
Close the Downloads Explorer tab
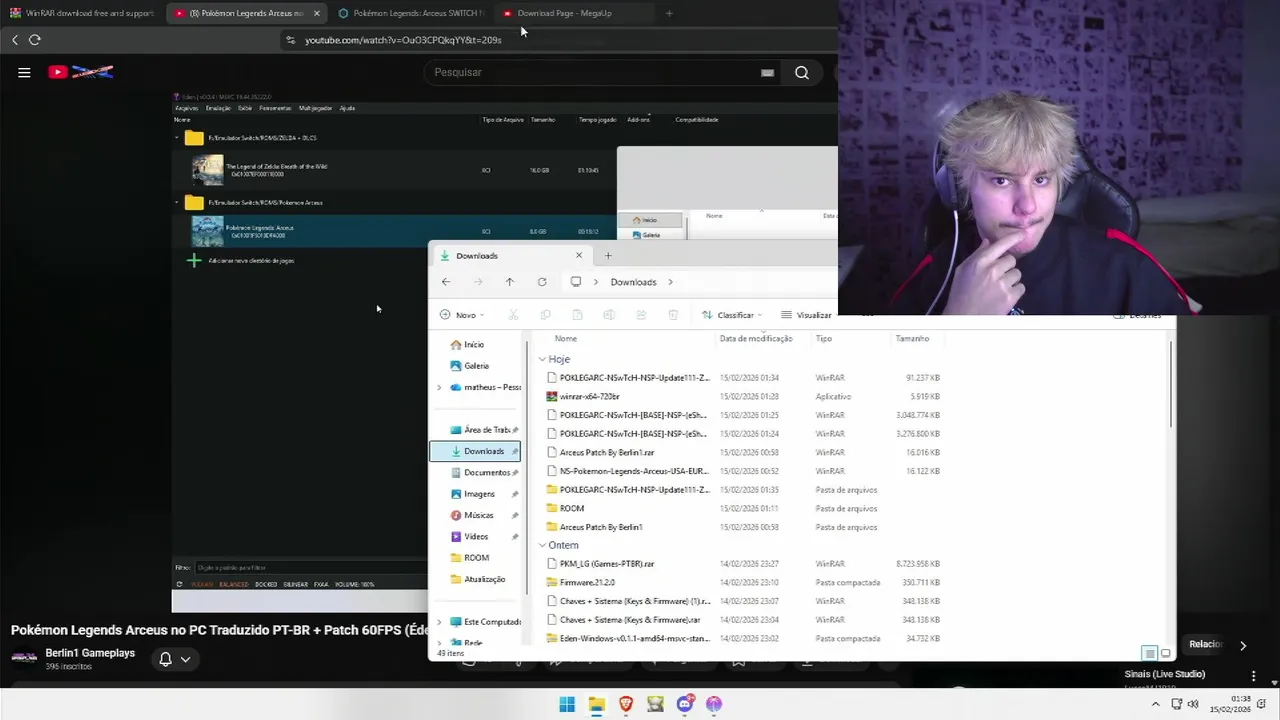[578, 255]
